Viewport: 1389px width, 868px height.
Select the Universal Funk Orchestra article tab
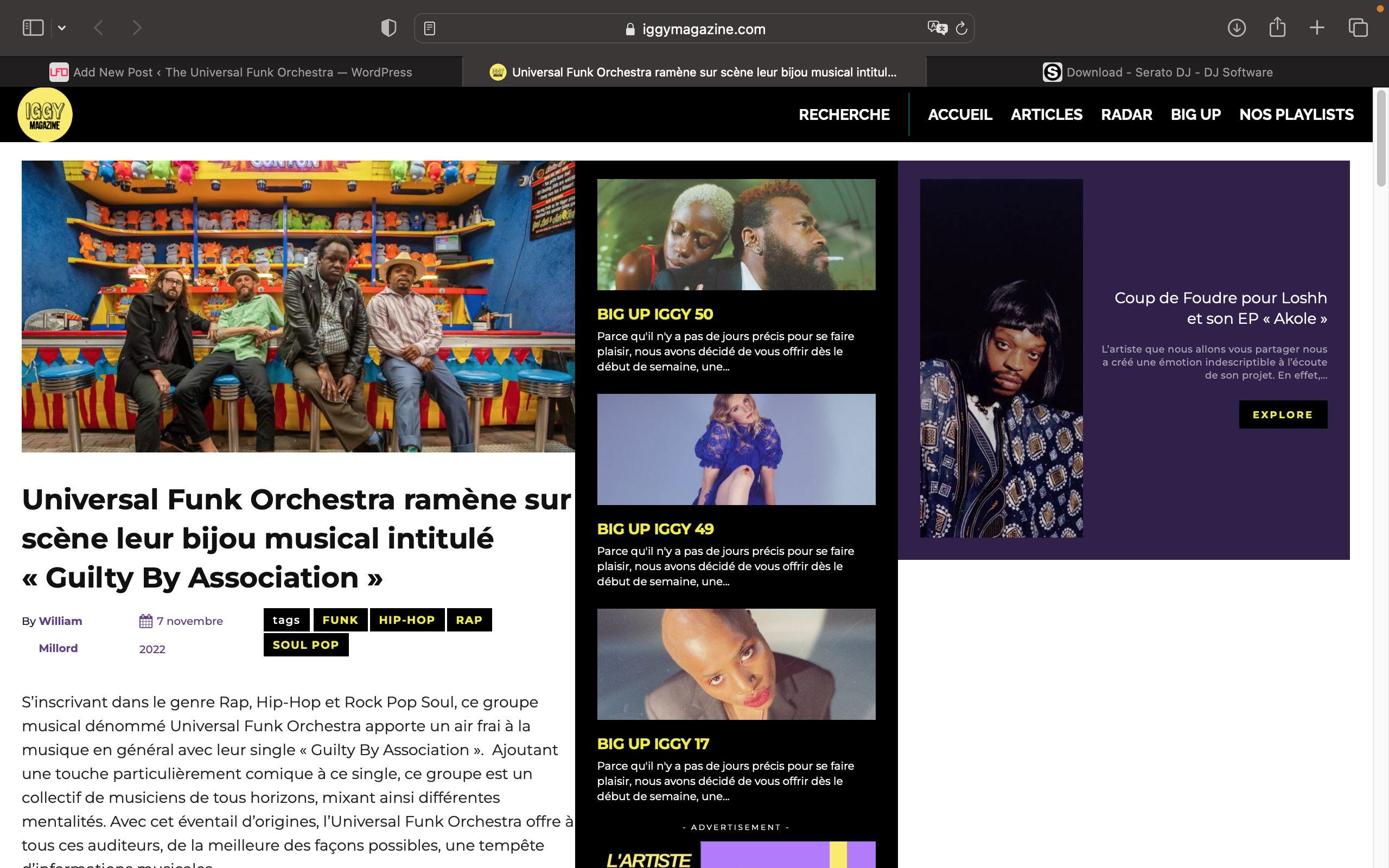(694, 72)
